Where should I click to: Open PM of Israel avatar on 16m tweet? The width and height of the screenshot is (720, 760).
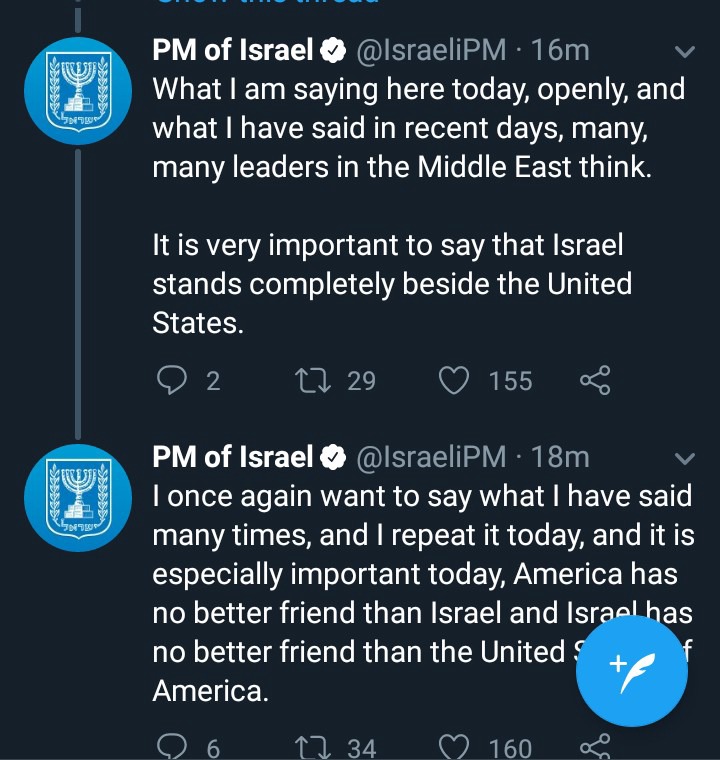click(78, 91)
